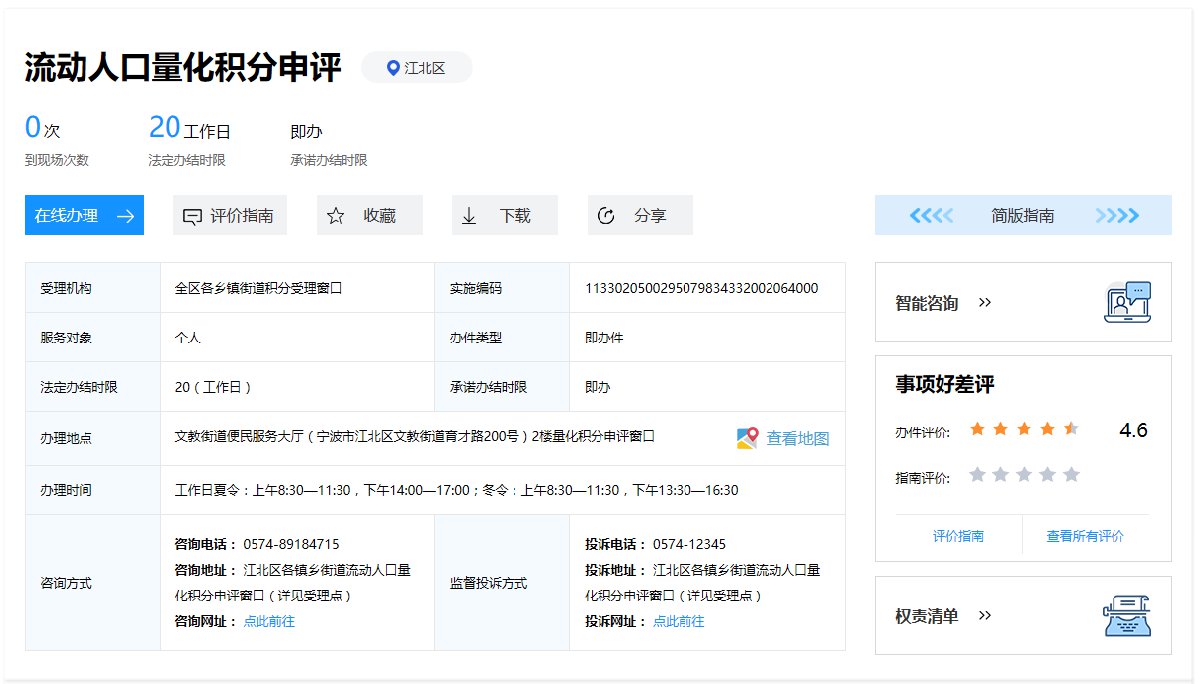Click the 智能咨询 chat computer icon
Screen dimensions: 1200x684
[1128, 302]
